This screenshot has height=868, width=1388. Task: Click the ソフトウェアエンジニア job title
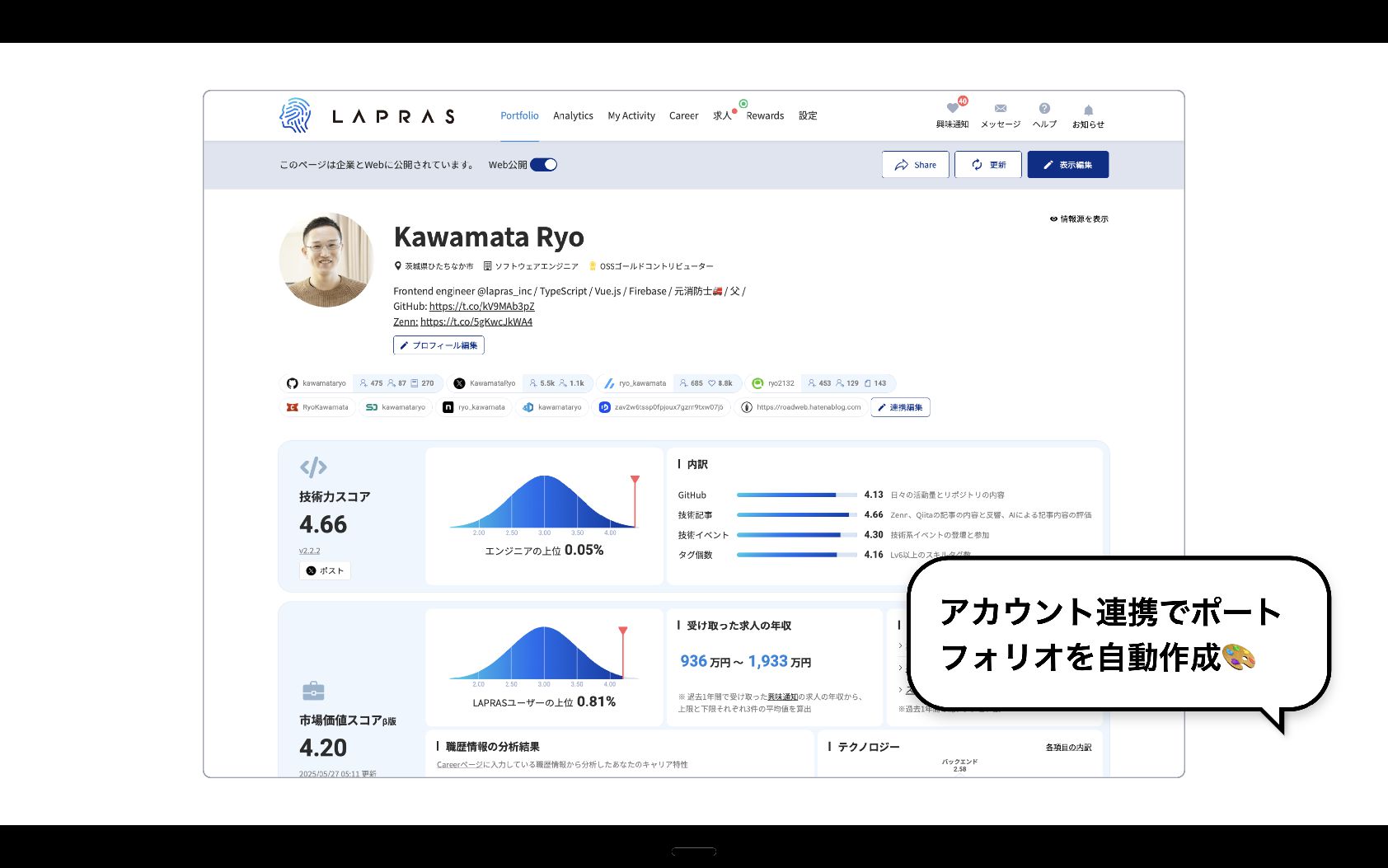(531, 266)
